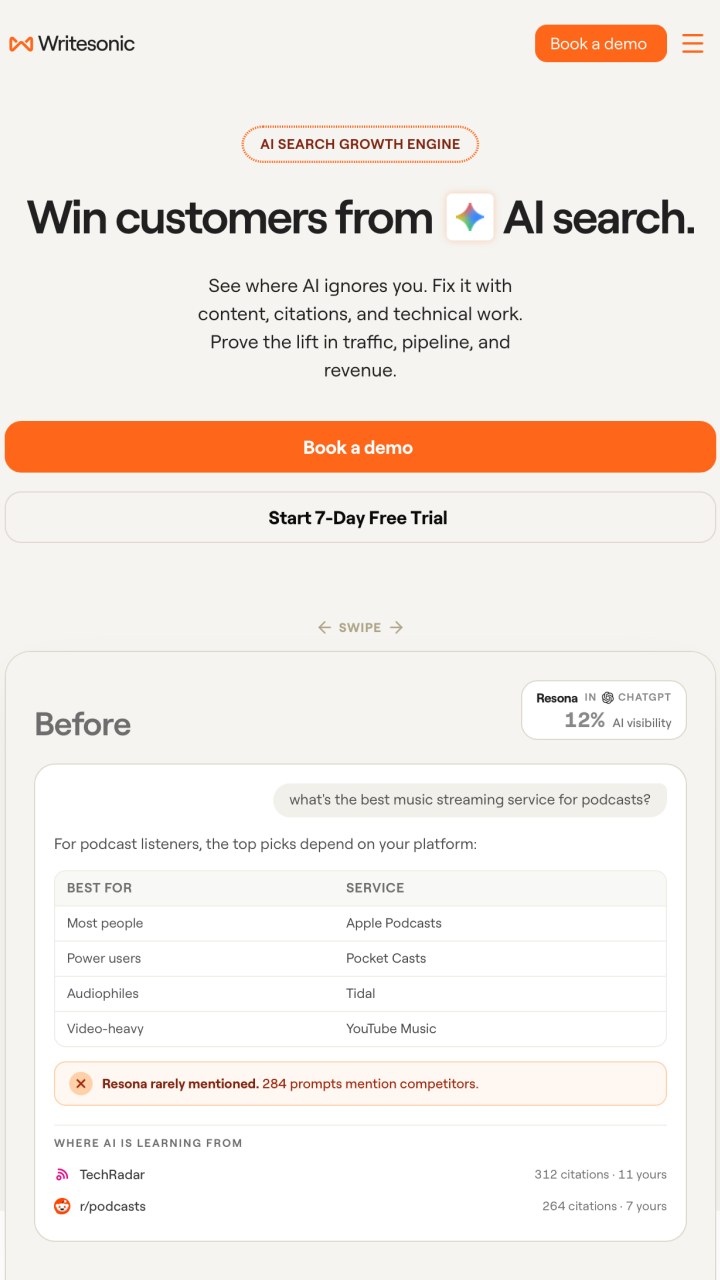This screenshot has height=1280, width=720.
Task: Click the large orange Book a demo button
Action: click(360, 447)
